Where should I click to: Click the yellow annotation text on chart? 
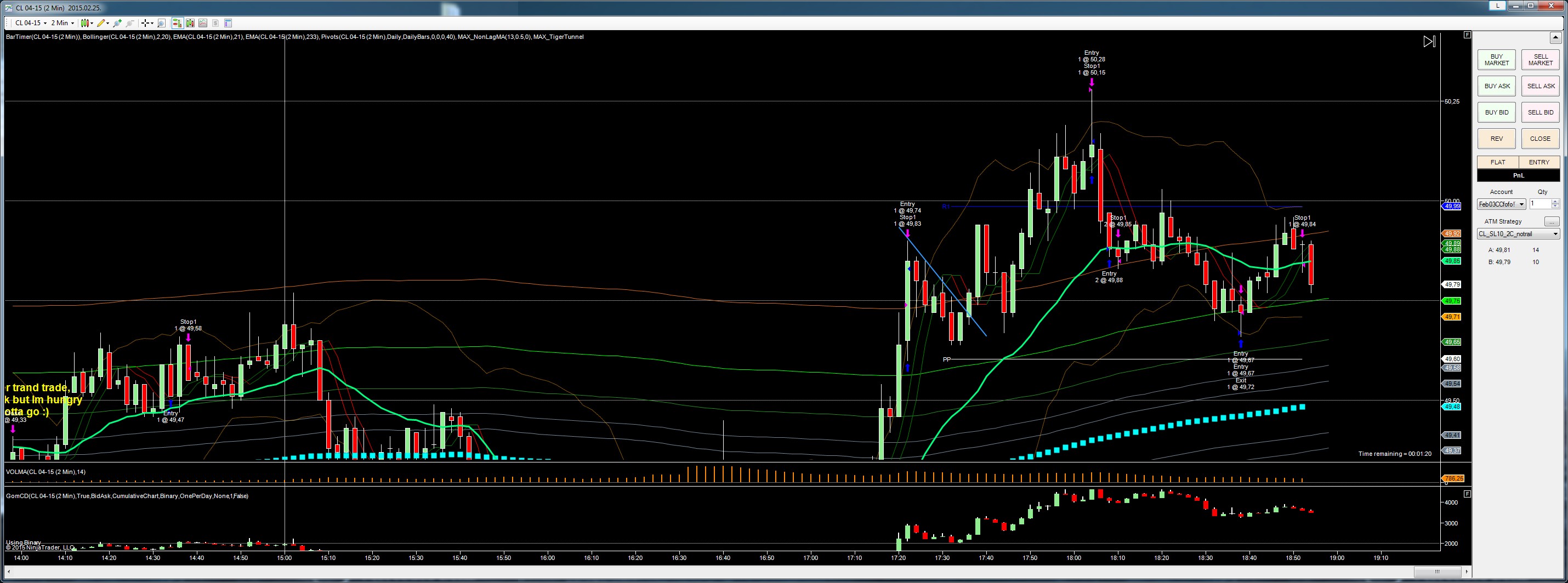tap(43, 399)
